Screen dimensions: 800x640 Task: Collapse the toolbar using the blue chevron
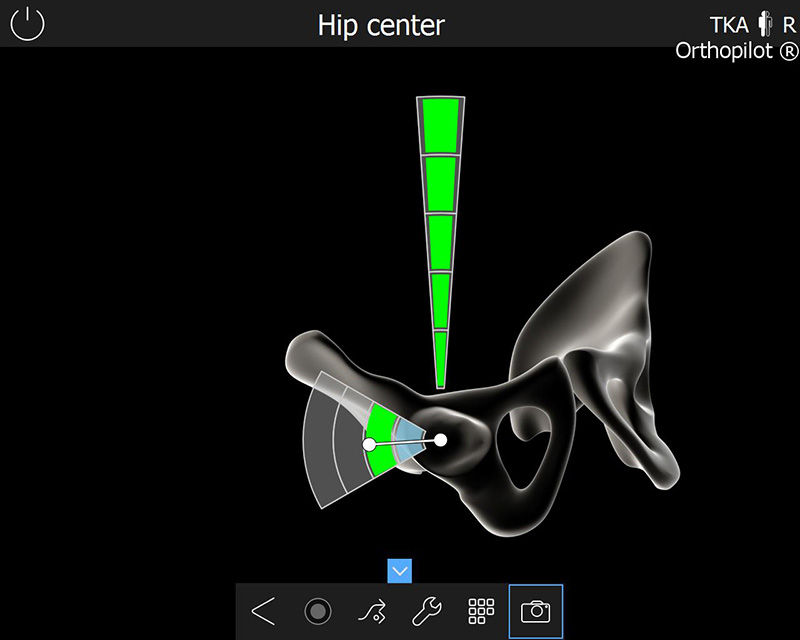click(399, 572)
